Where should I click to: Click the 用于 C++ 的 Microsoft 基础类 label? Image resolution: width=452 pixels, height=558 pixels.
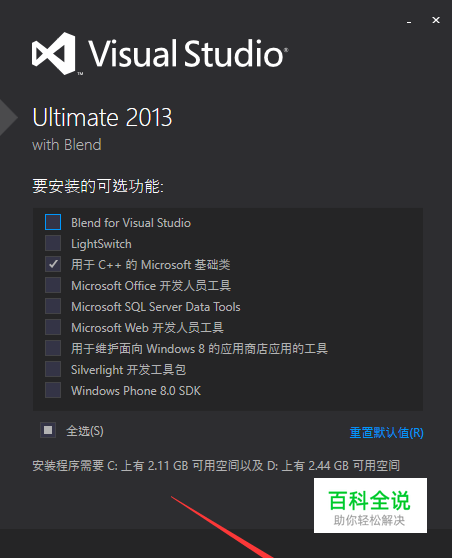[151, 265]
